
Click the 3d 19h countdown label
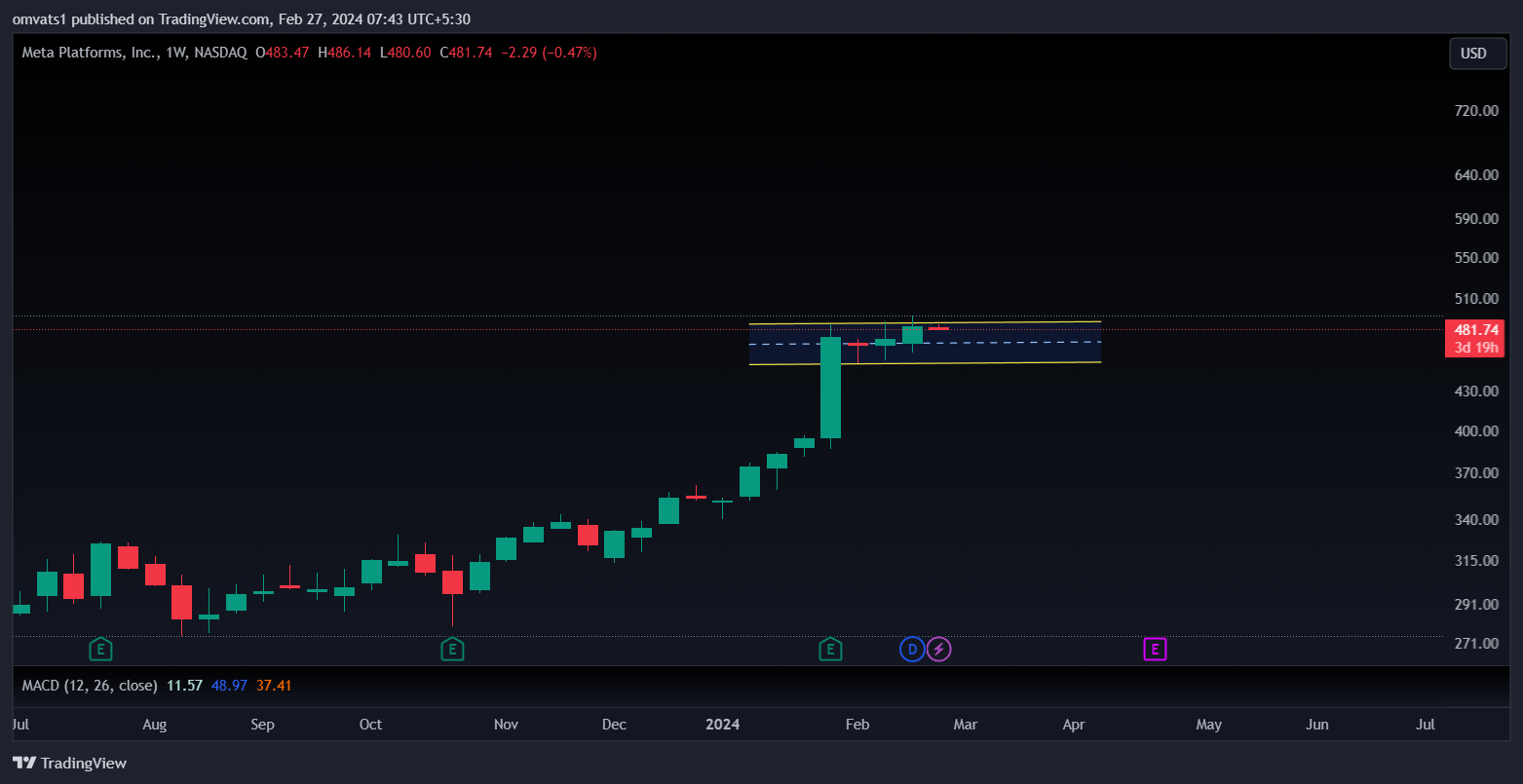[1476, 348]
